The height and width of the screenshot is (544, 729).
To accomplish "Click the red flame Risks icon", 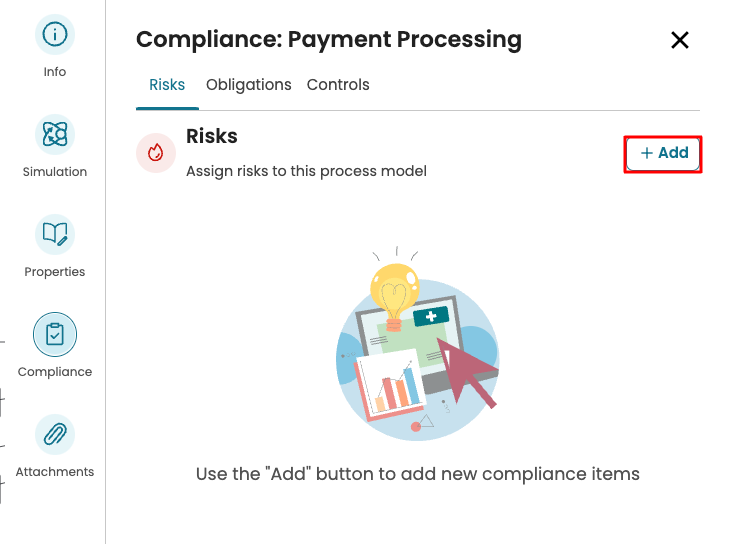I will [155, 153].
